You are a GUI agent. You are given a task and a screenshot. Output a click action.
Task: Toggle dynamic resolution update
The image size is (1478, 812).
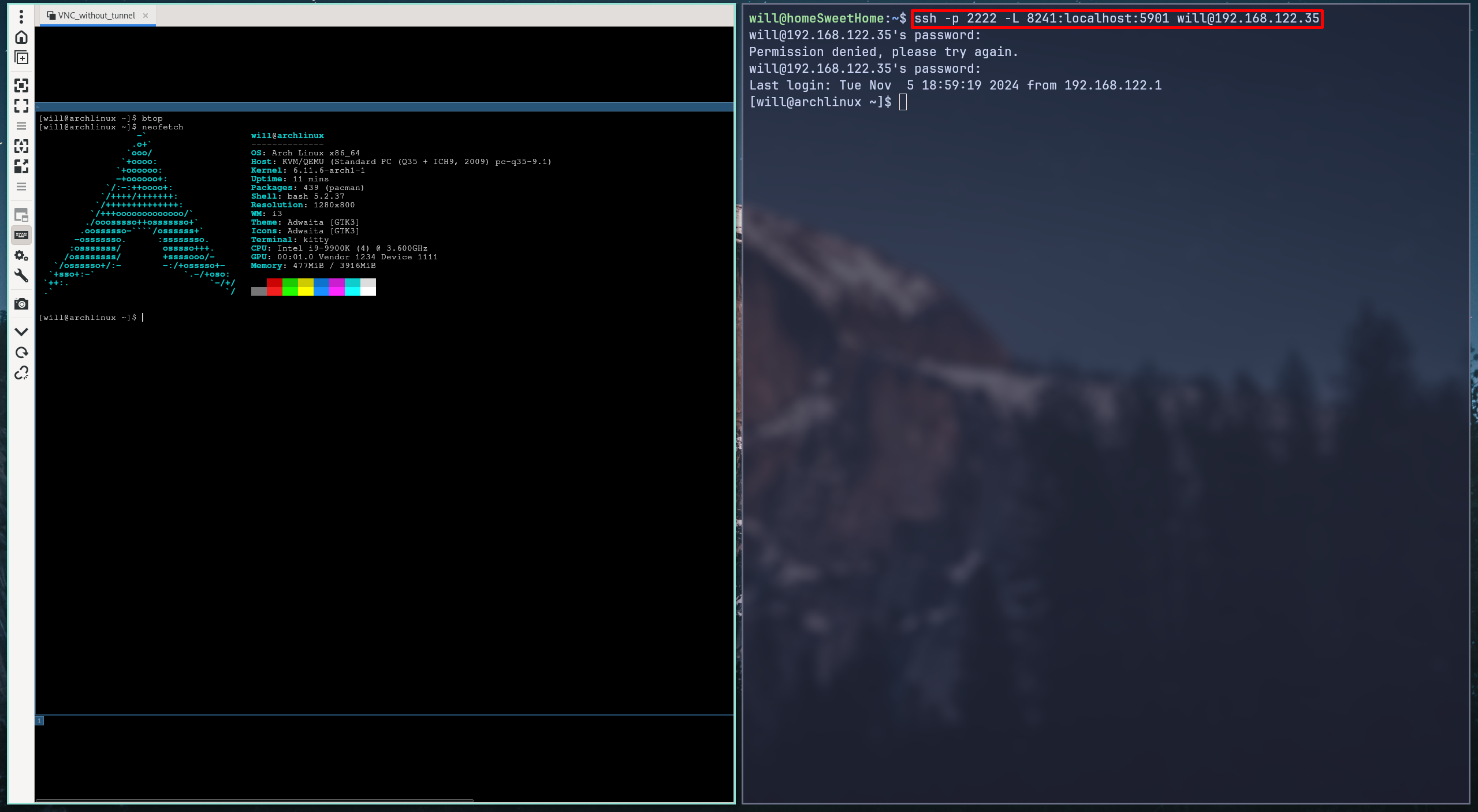point(21,146)
